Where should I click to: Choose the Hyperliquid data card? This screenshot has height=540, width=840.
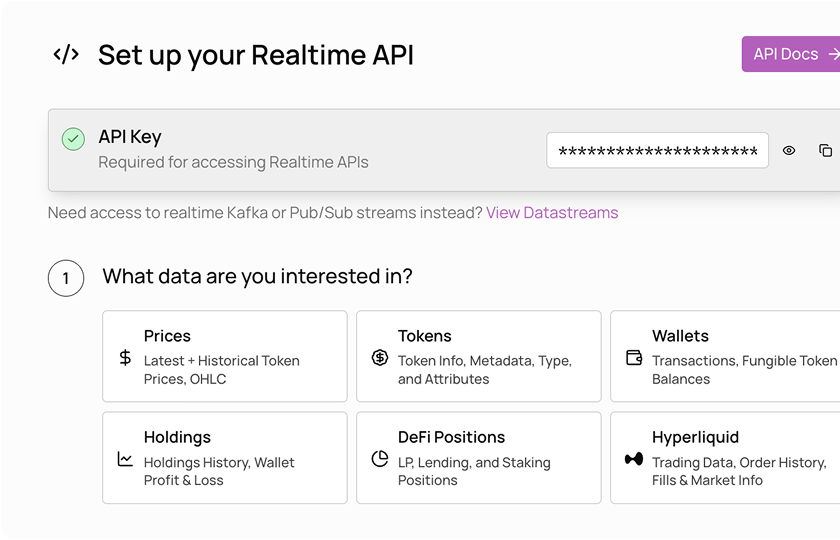click(725, 458)
